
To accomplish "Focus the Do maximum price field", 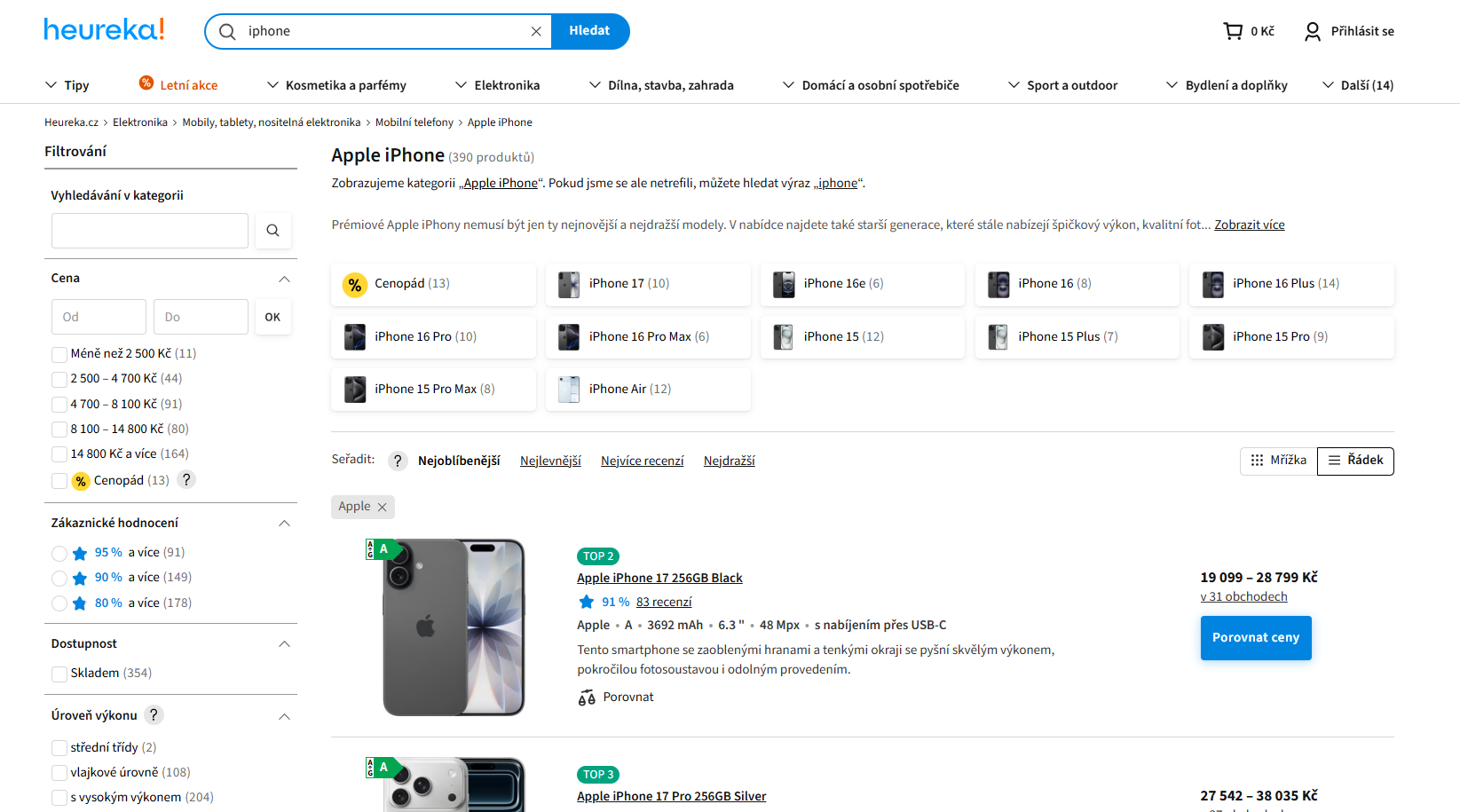I will coord(201,317).
